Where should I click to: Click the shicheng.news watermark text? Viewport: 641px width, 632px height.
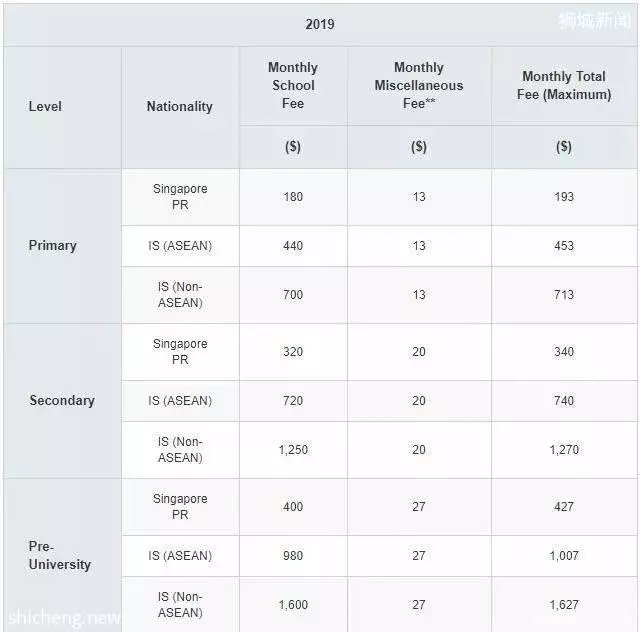(64, 618)
